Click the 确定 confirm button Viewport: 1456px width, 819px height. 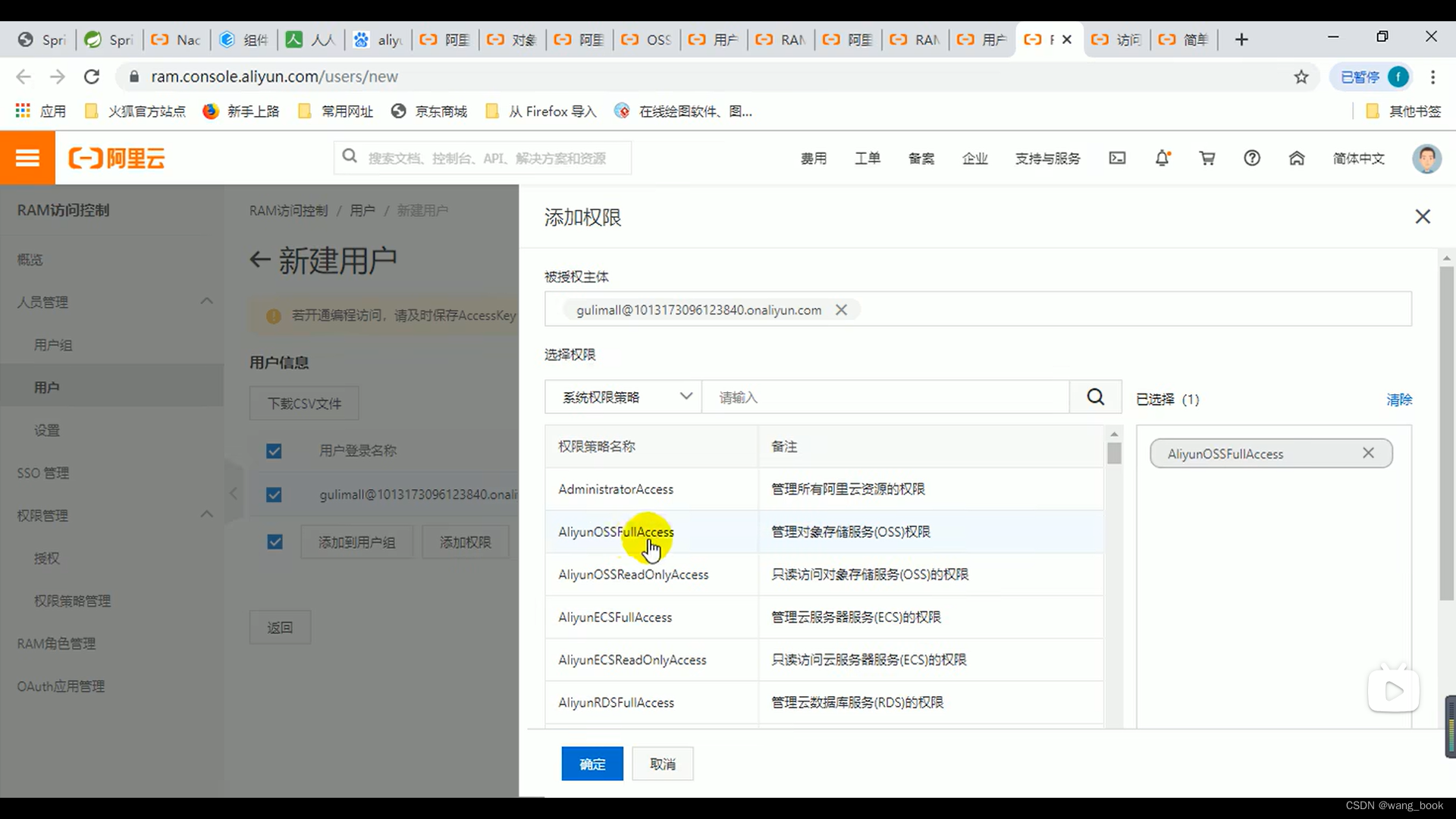click(x=592, y=764)
